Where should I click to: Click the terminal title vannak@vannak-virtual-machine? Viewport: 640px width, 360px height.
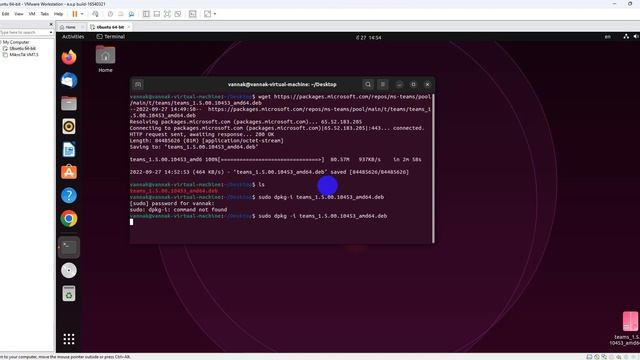[282, 84]
